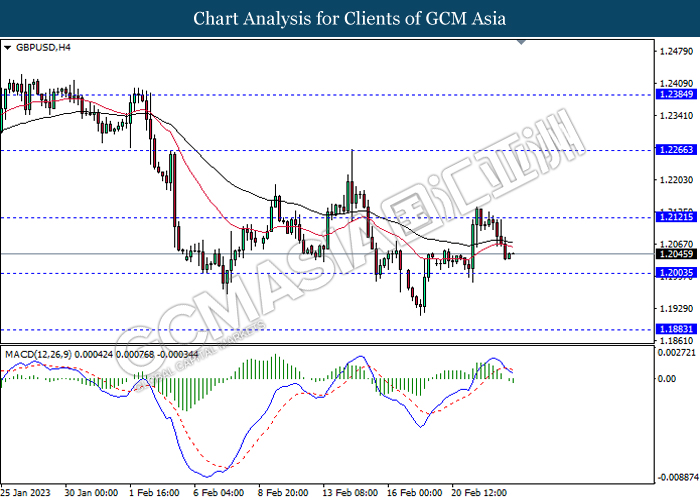Click the MACD -0.008874 scale value
700x500 pixels.
[676, 477]
